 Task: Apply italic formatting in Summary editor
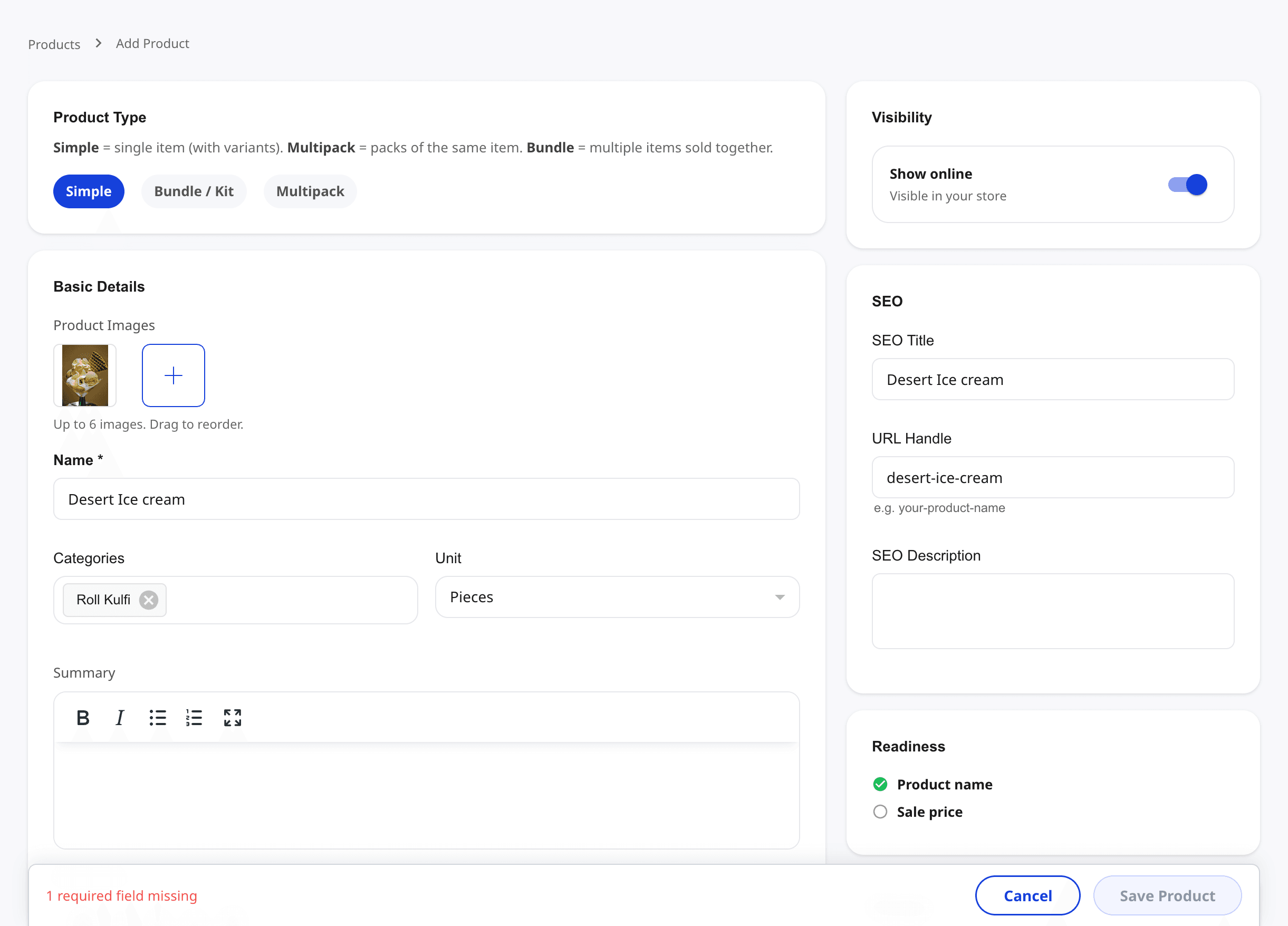pos(119,718)
